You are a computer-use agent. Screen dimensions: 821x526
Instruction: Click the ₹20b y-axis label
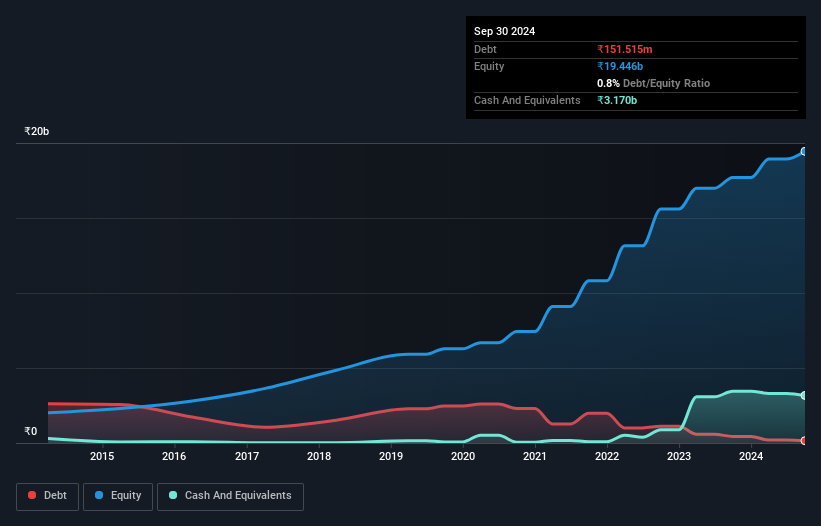pos(37,131)
